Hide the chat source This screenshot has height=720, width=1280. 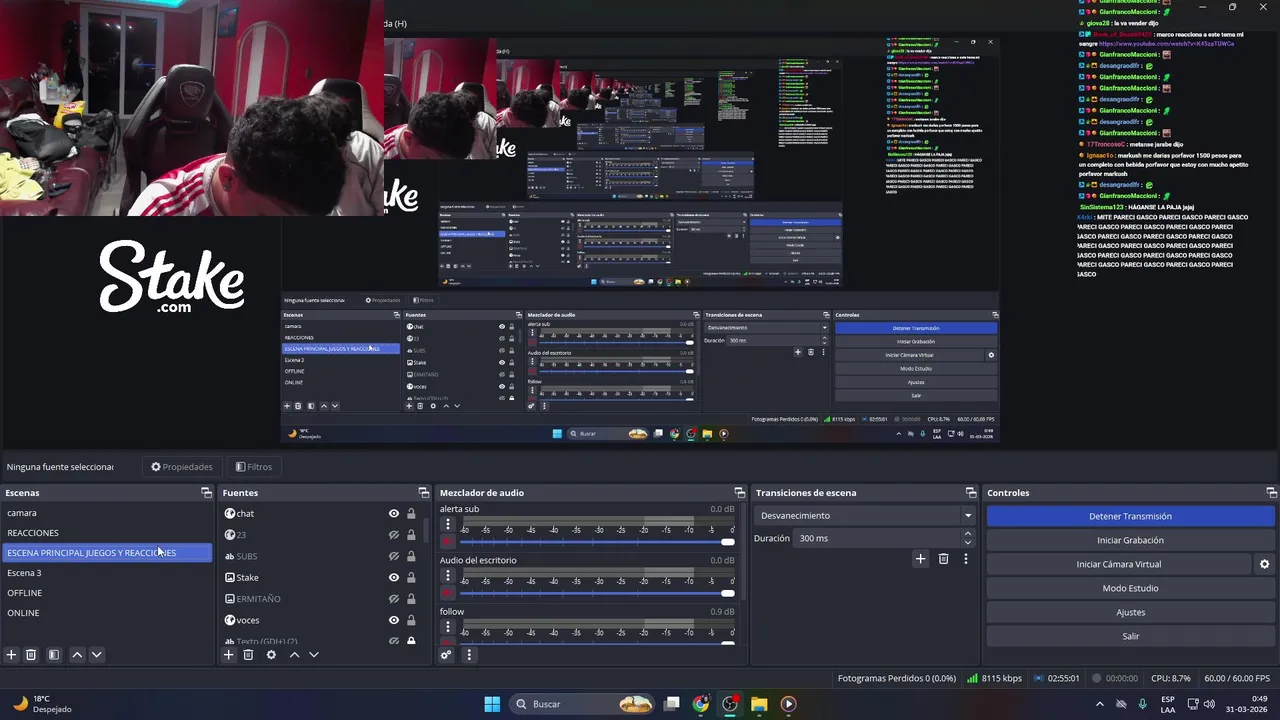pos(394,514)
